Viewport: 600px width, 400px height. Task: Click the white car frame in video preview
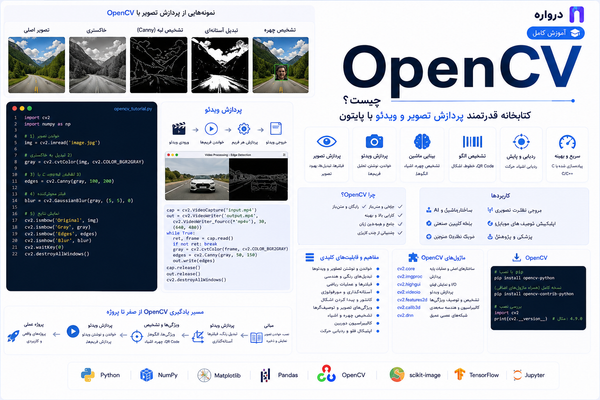[x=197, y=179]
